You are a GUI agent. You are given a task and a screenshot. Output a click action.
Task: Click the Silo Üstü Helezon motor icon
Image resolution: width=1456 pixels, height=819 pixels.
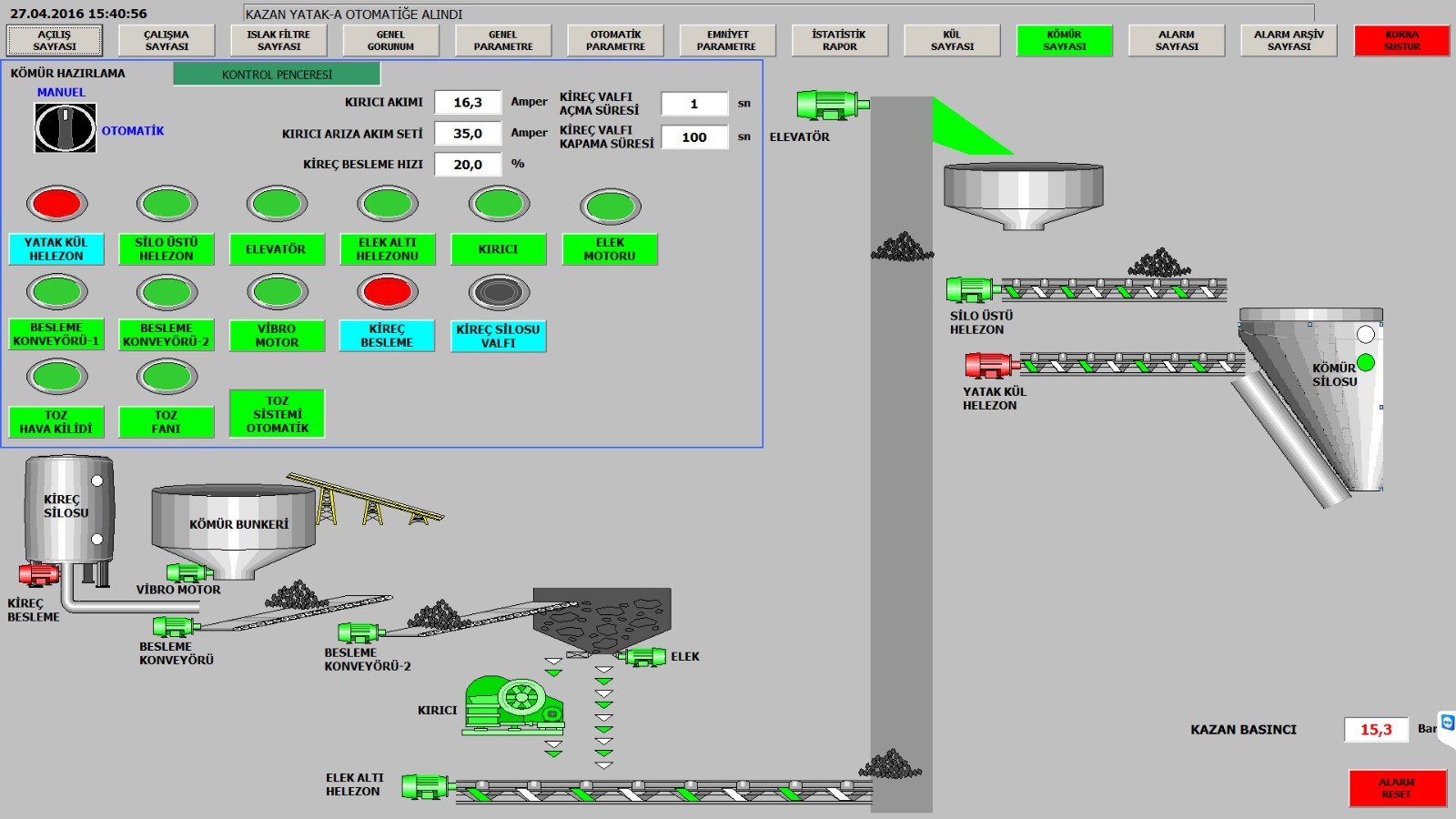coord(972,289)
